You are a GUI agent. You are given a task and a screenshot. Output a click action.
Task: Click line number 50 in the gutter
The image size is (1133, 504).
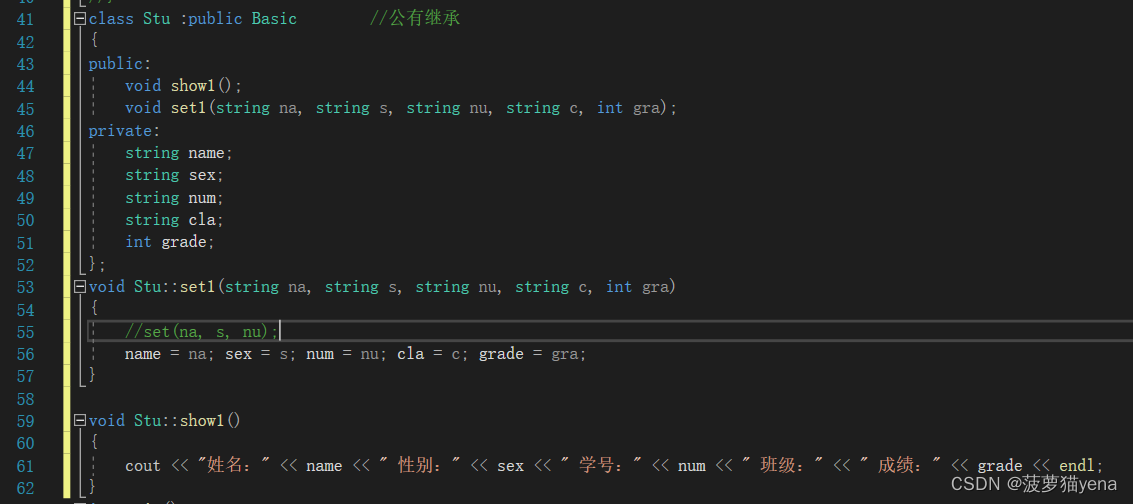point(25,220)
